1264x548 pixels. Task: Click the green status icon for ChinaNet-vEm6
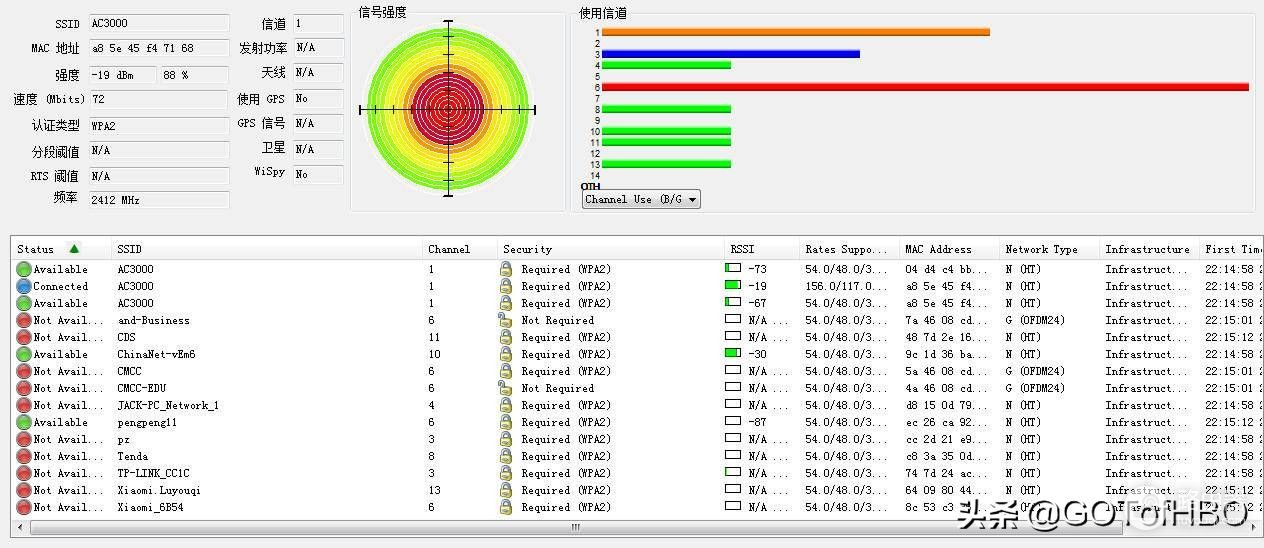(x=24, y=354)
